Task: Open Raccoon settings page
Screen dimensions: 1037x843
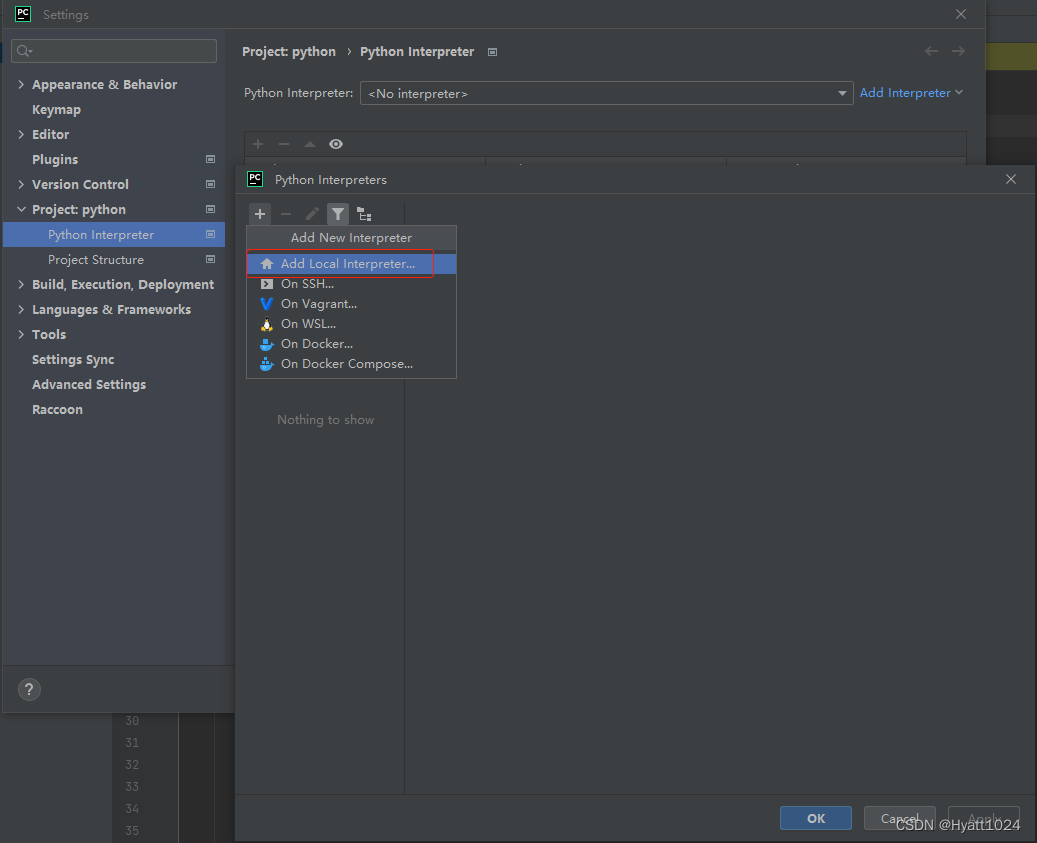Action: point(58,410)
